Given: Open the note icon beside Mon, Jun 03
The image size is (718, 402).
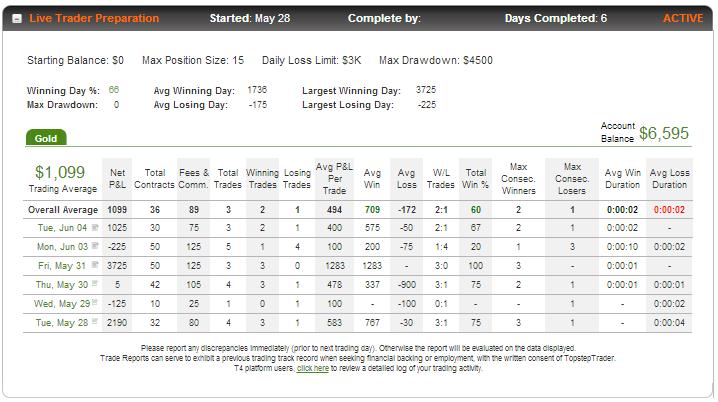Looking at the screenshot, I should pyautogui.click(x=95, y=246).
